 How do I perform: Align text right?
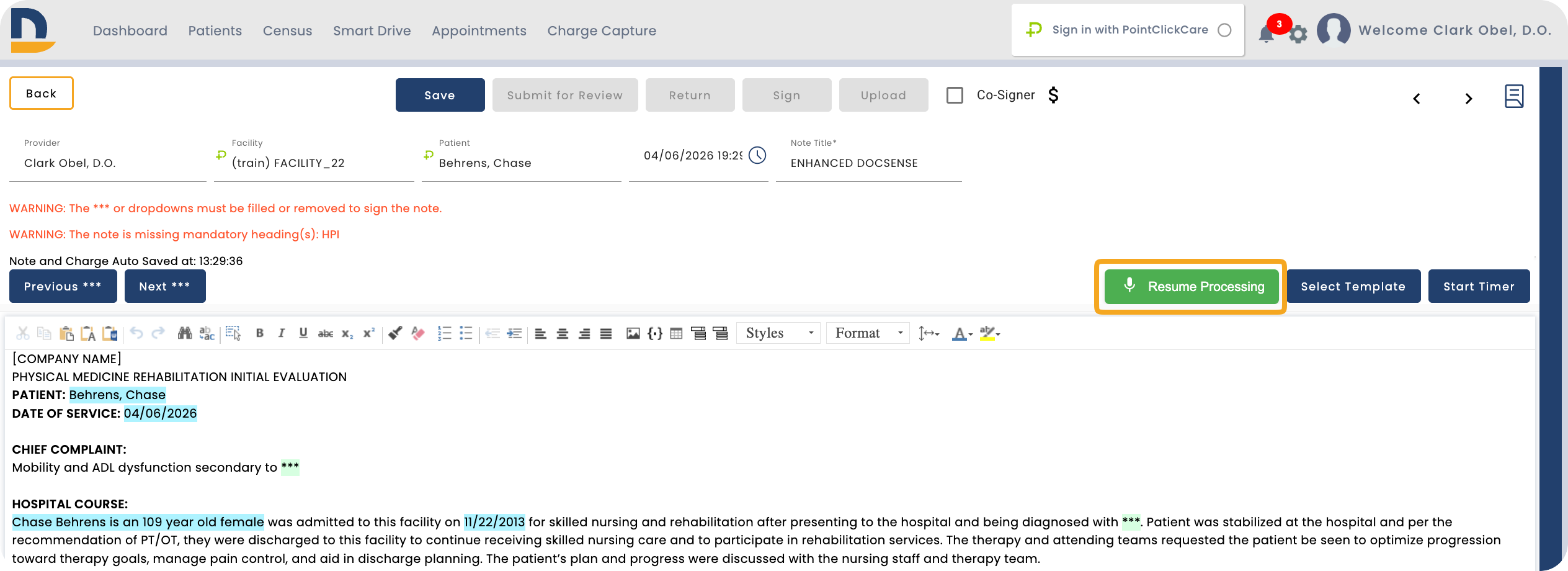pyautogui.click(x=584, y=333)
